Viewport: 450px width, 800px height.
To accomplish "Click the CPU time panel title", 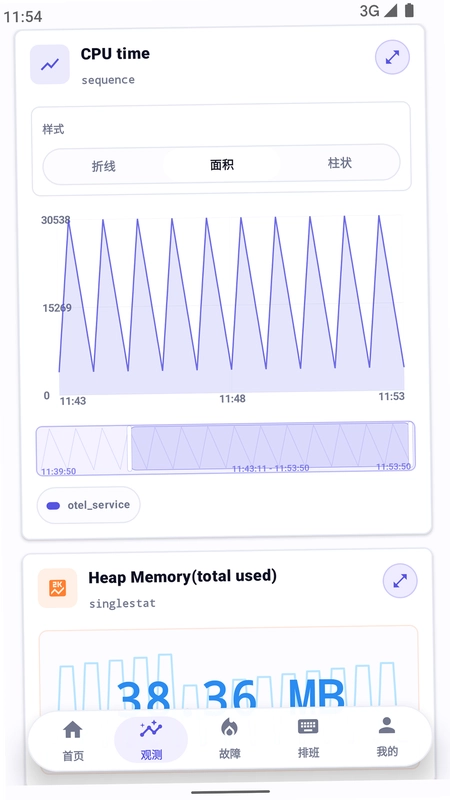I will click(115, 54).
